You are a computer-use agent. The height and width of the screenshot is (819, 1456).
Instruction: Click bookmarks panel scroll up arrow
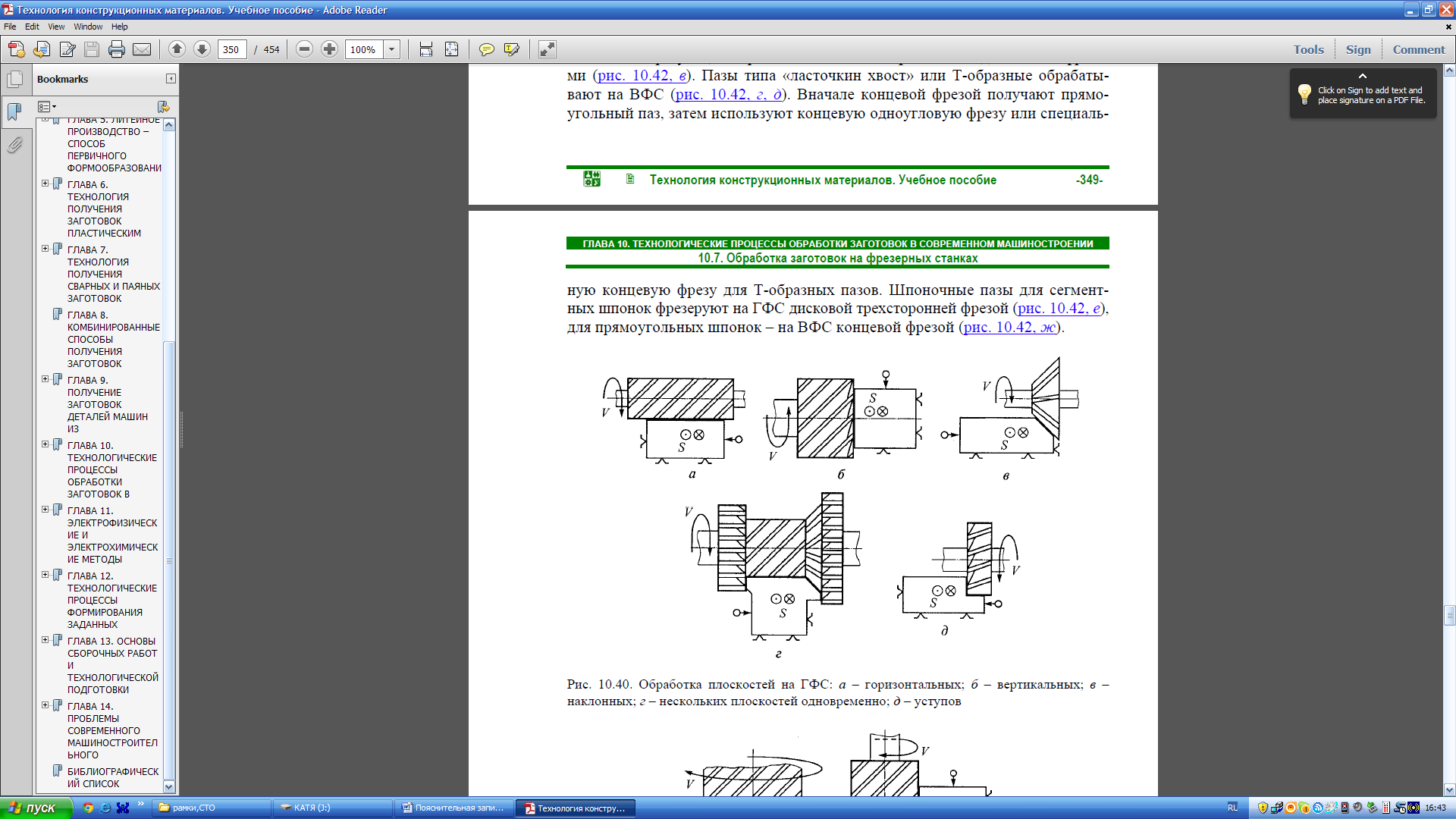pos(169,124)
